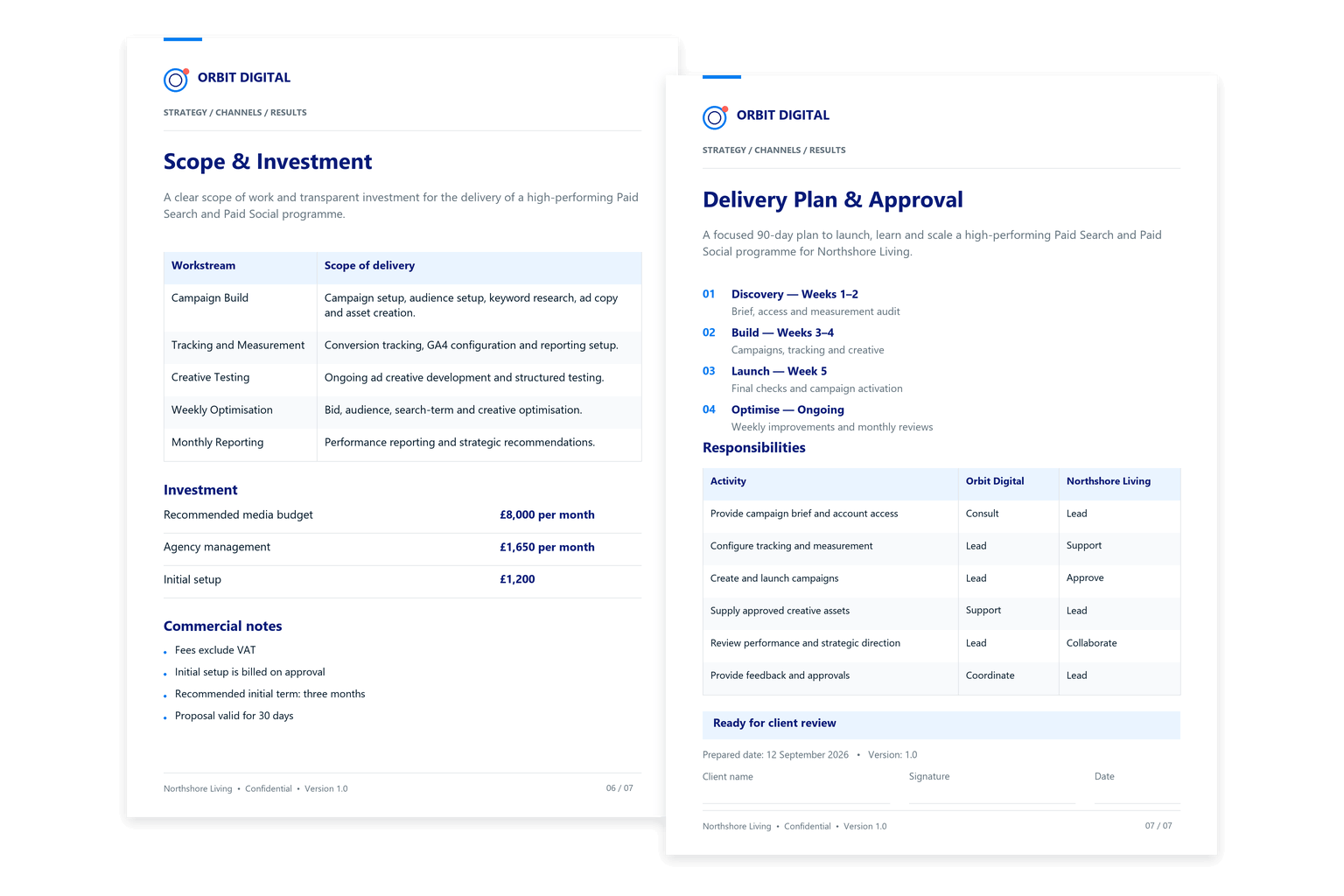
Task: Select the 'Launch — Week 5' phase title
Action: pyautogui.click(x=779, y=372)
